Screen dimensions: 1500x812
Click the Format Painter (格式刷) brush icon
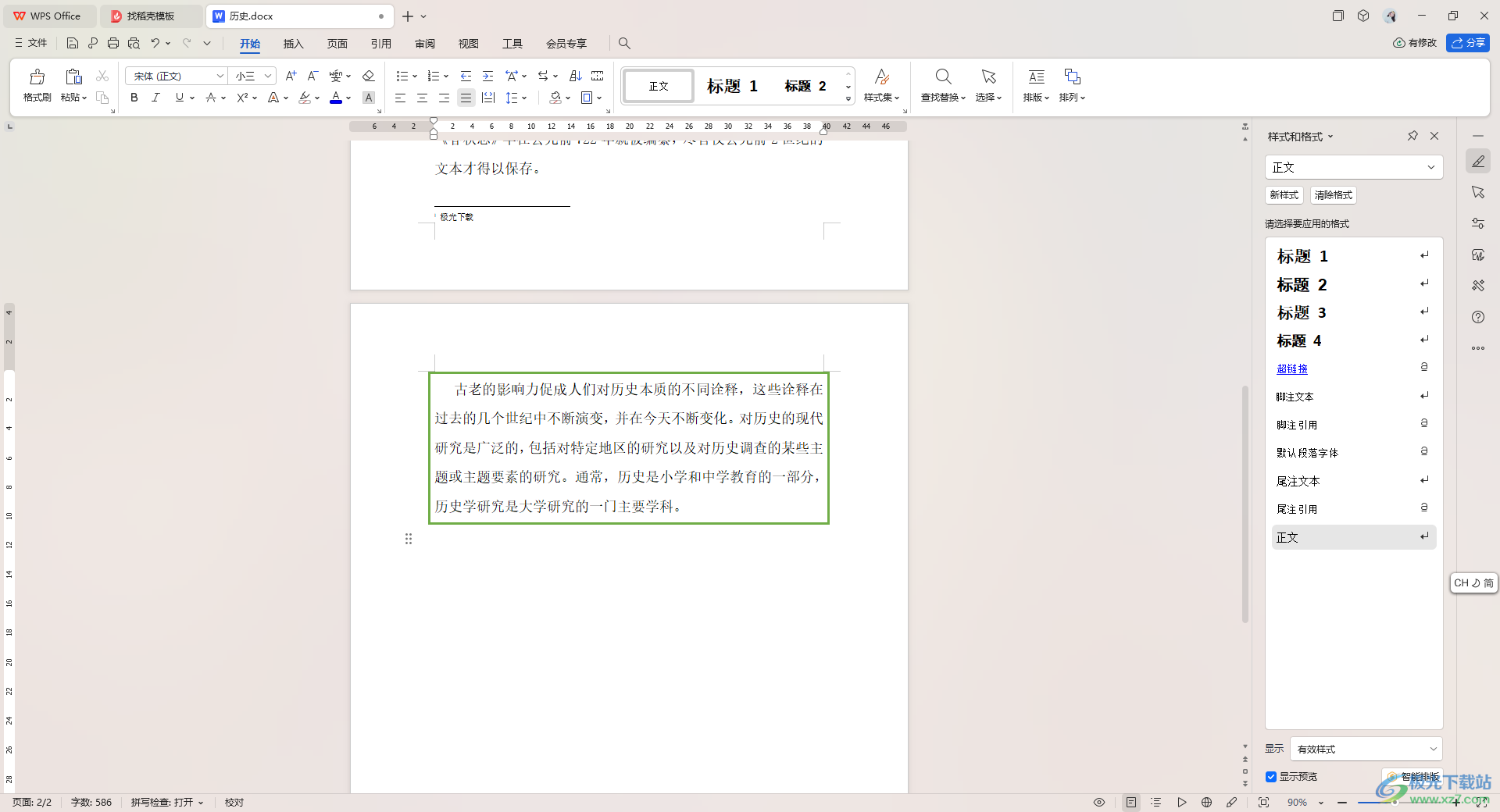click(x=37, y=77)
